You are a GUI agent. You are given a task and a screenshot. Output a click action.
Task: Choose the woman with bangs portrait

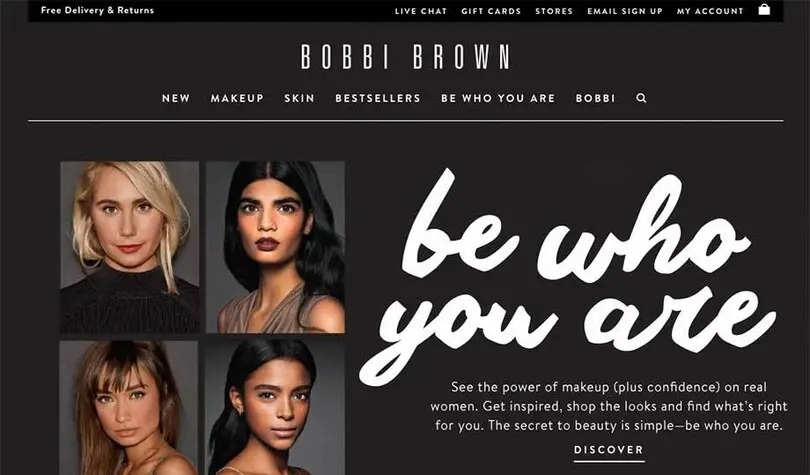[x=129, y=407]
